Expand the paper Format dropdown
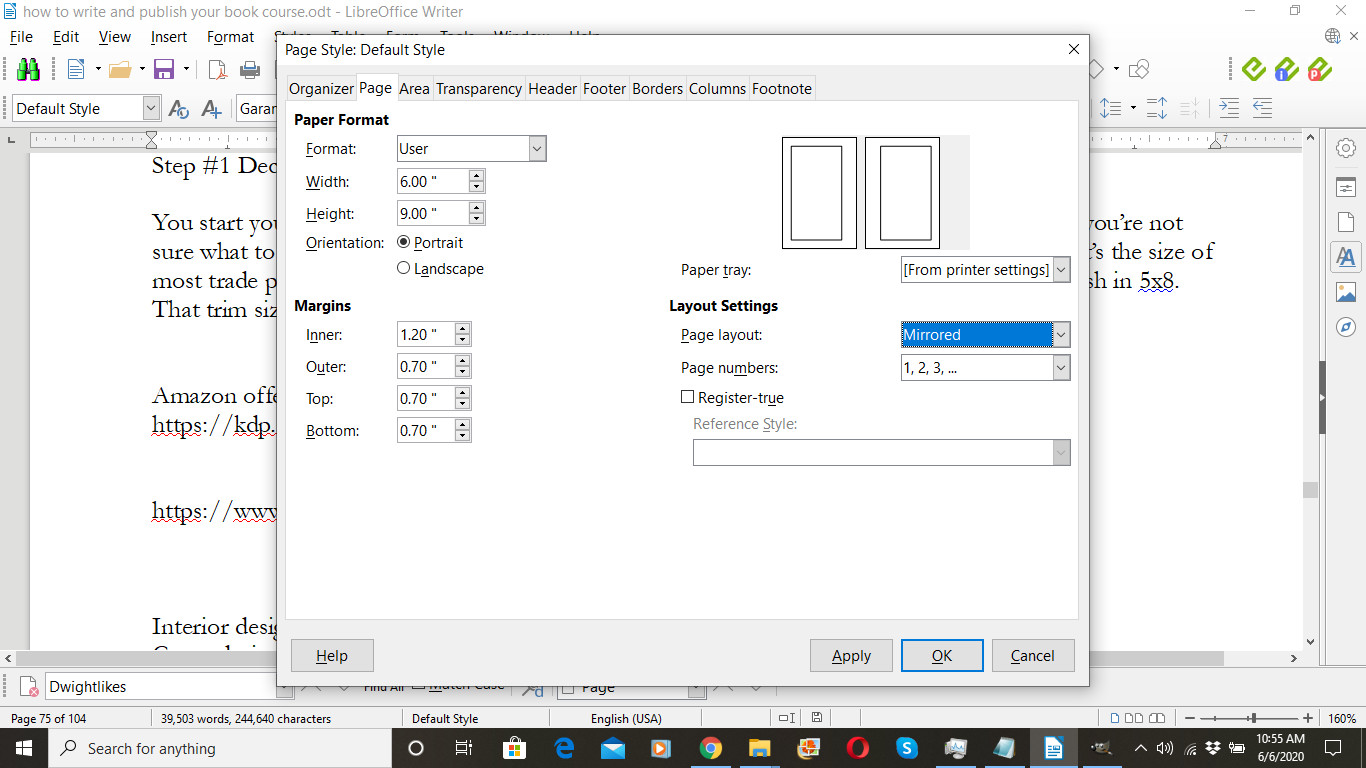 tap(537, 149)
